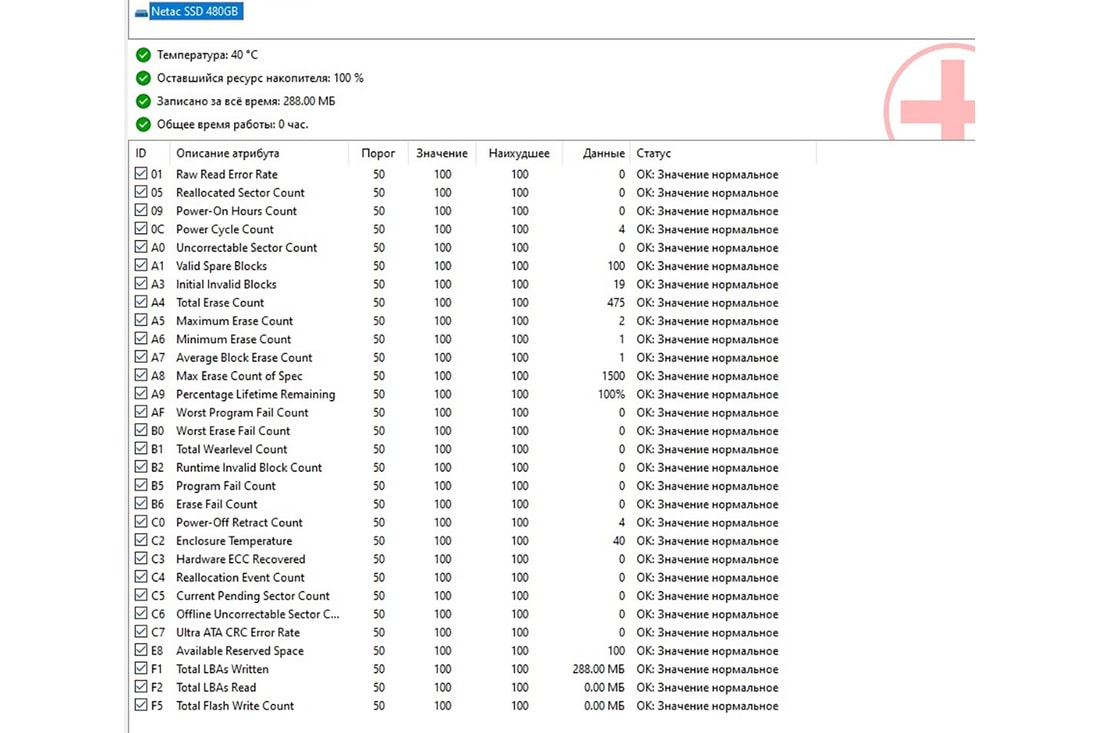
Task: Toggle the C7 Ultra ATA CRC Error Rate checkbox
Action: pos(141,631)
